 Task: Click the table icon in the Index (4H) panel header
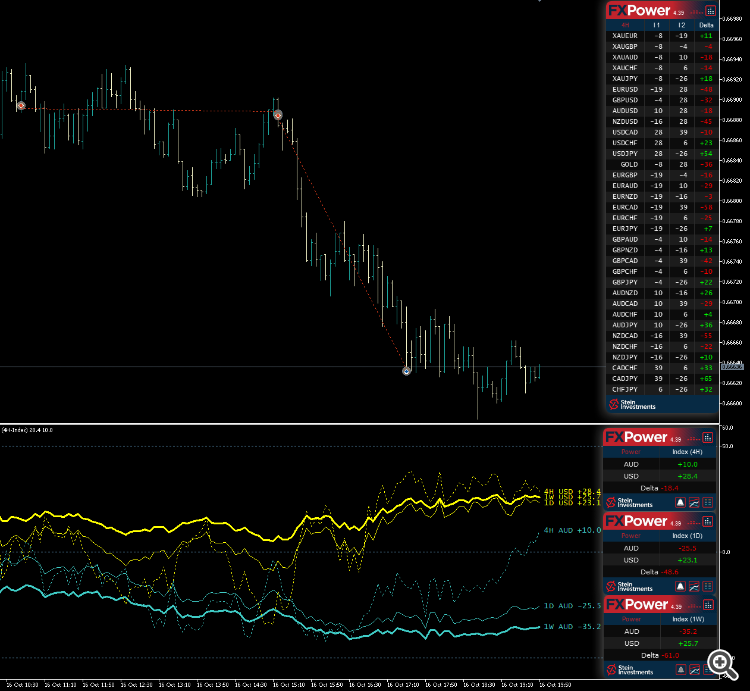[x=707, y=437]
